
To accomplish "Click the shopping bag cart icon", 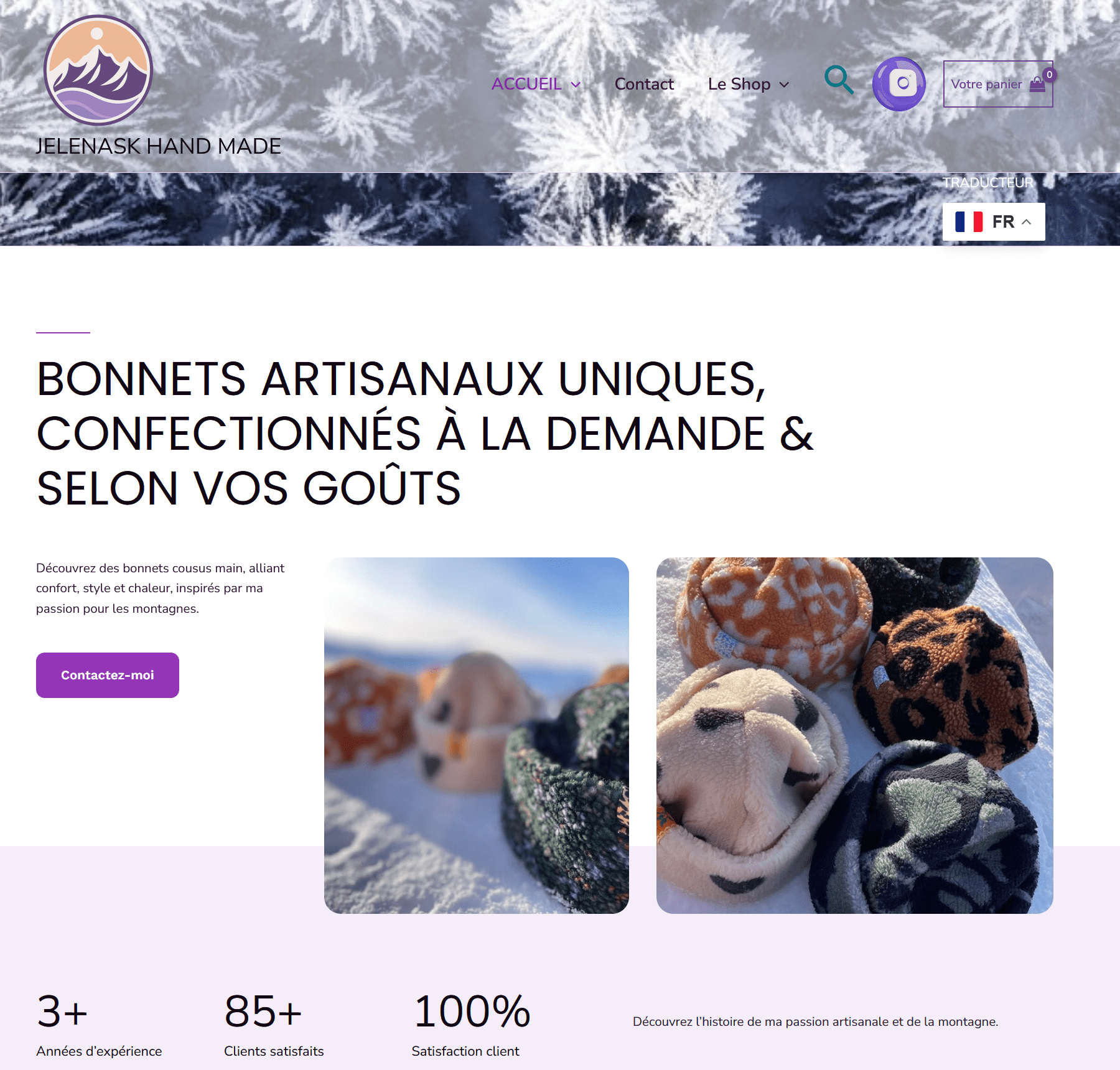I will coord(1037,85).
